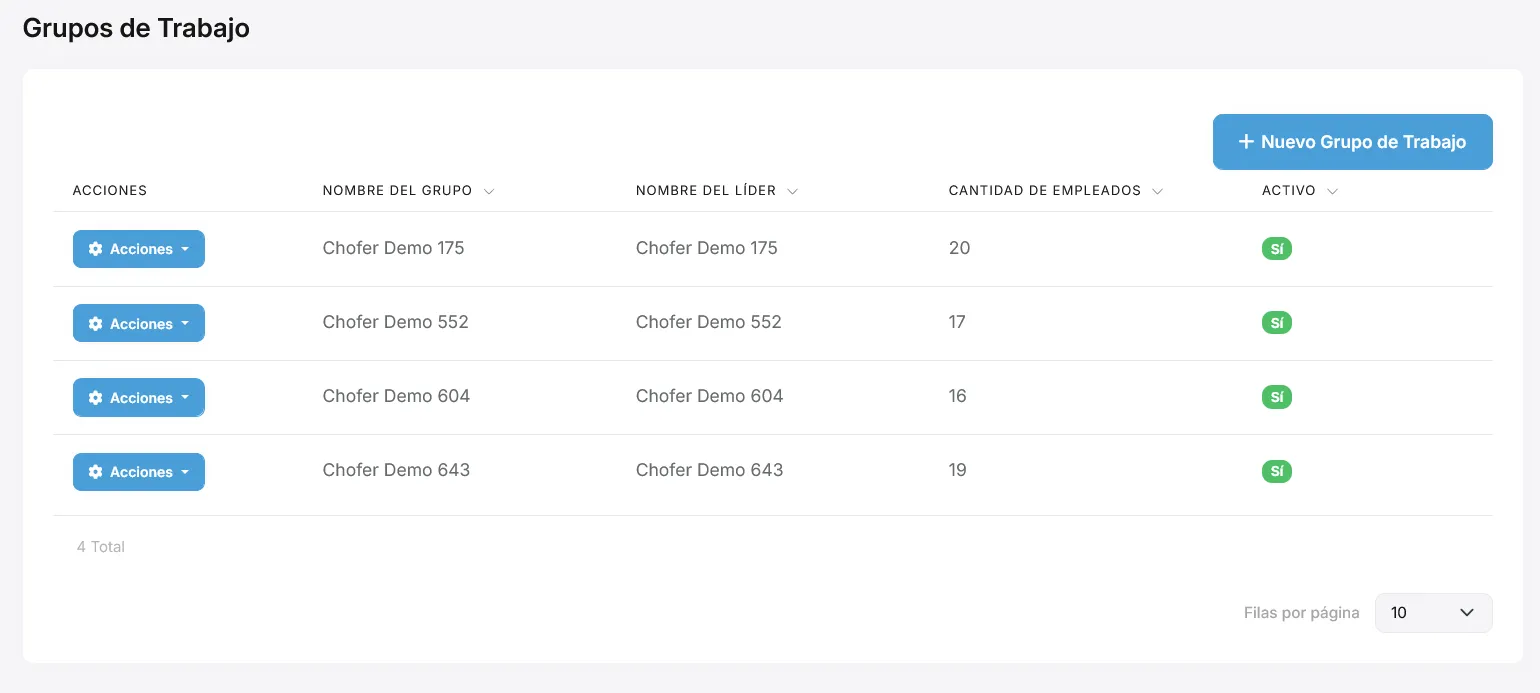Screen dimensions: 1540x693
Task: Click the sort chevron beside Nombre del Líder
Action: tap(792, 191)
